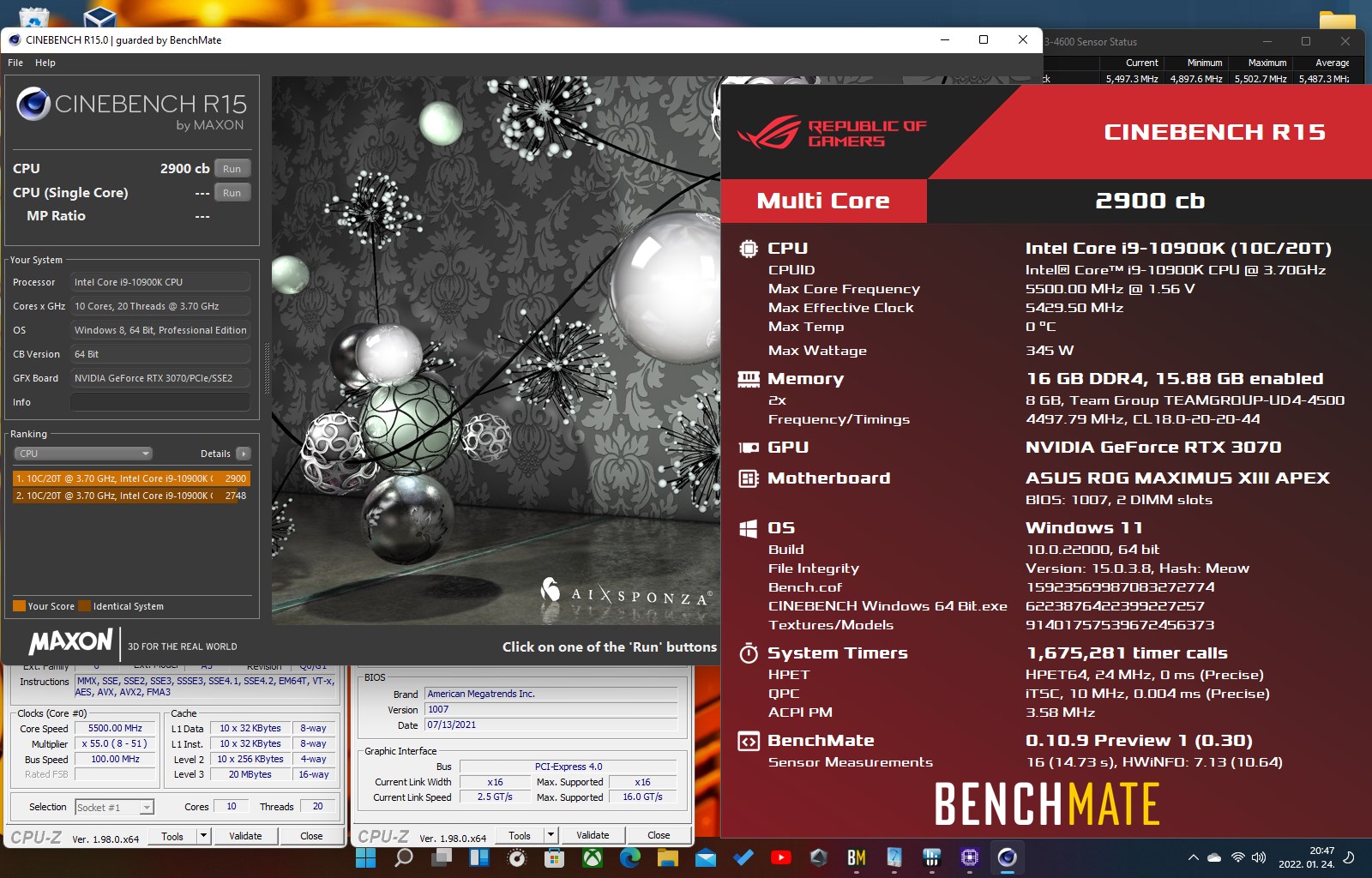Image resolution: width=1372 pixels, height=878 pixels.
Task: Launch Microsoft Edge from taskbar
Action: (629, 857)
